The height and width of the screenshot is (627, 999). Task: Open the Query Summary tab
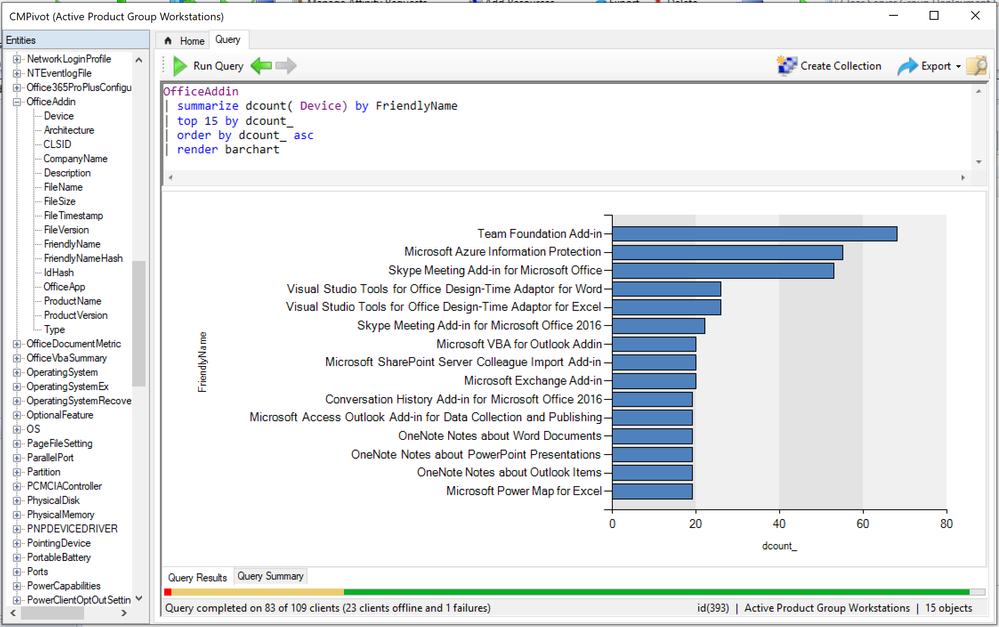pos(271,576)
